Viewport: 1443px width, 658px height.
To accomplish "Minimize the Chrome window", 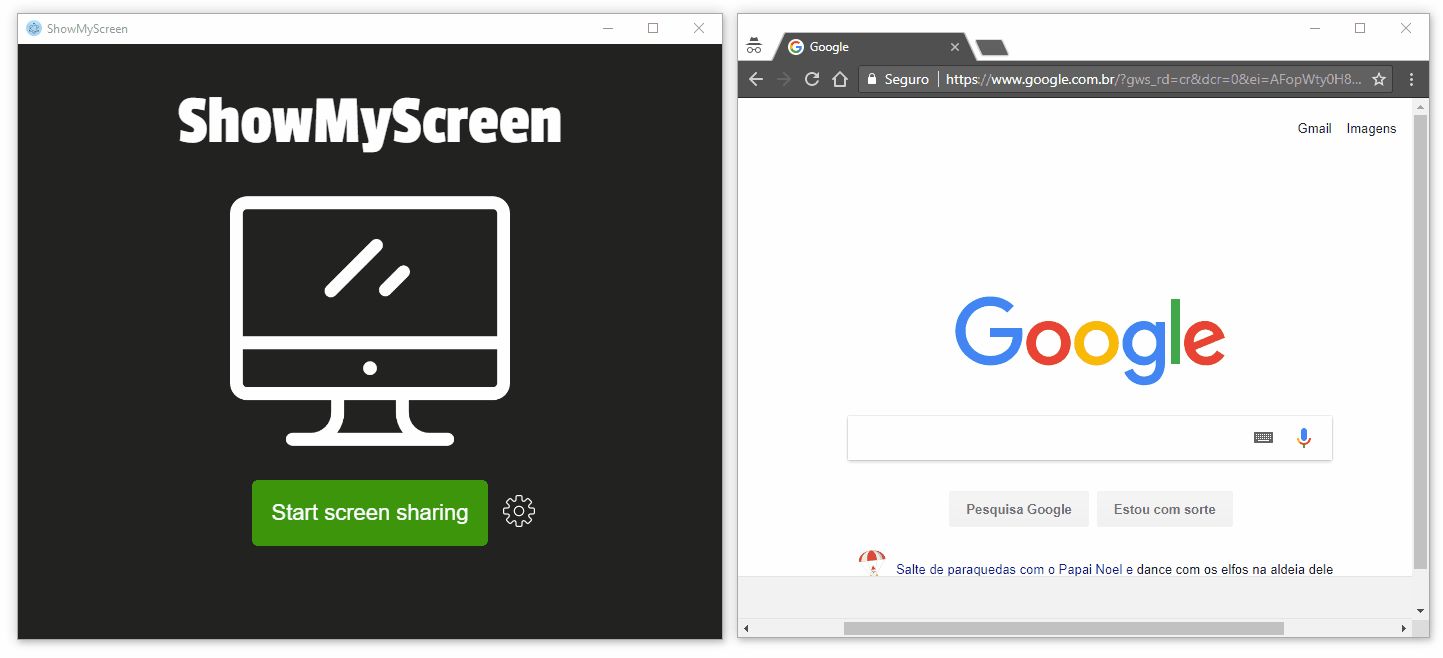I will pos(1315,28).
